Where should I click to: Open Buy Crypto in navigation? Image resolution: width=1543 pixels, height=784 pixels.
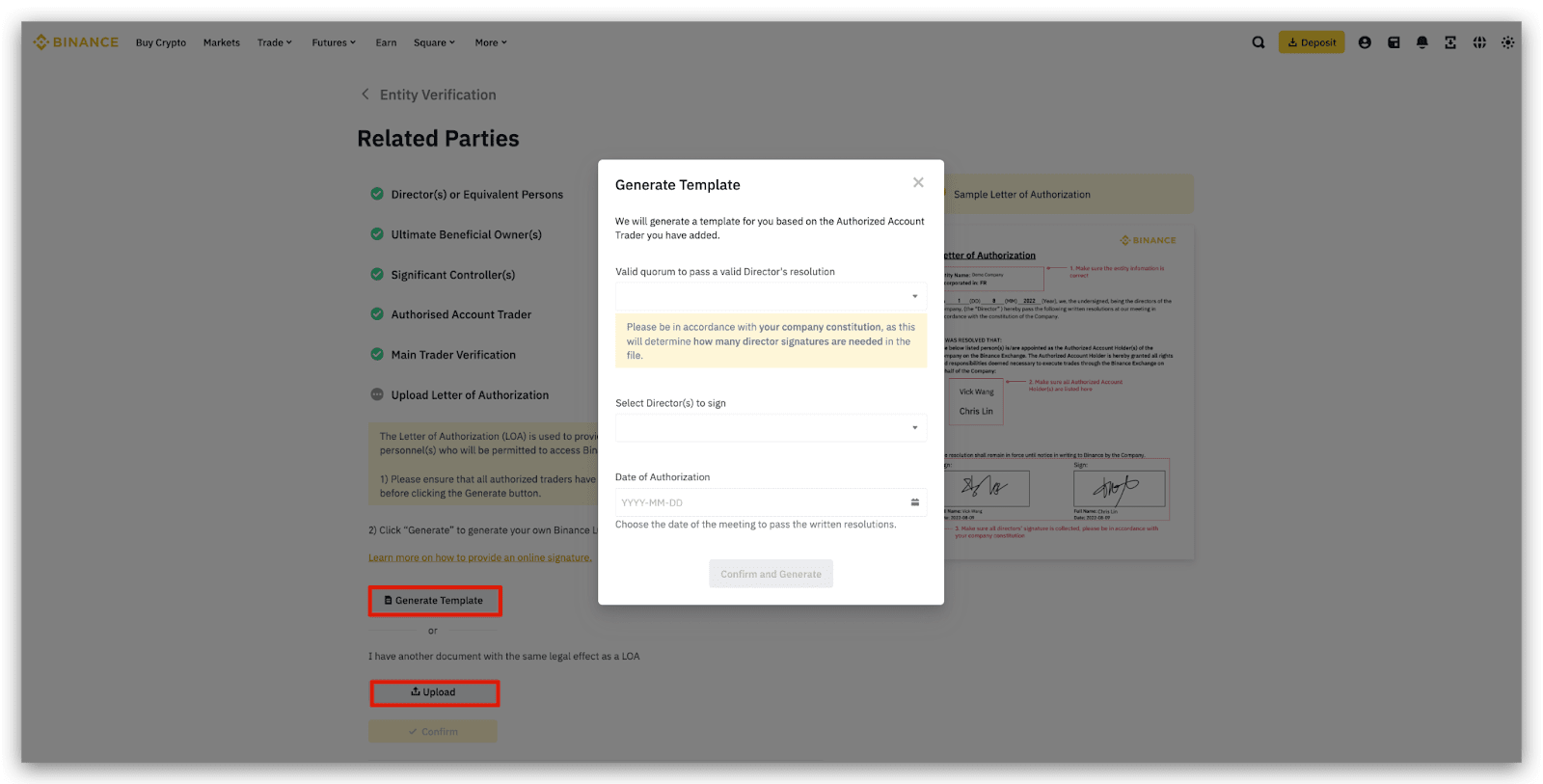coord(161,42)
